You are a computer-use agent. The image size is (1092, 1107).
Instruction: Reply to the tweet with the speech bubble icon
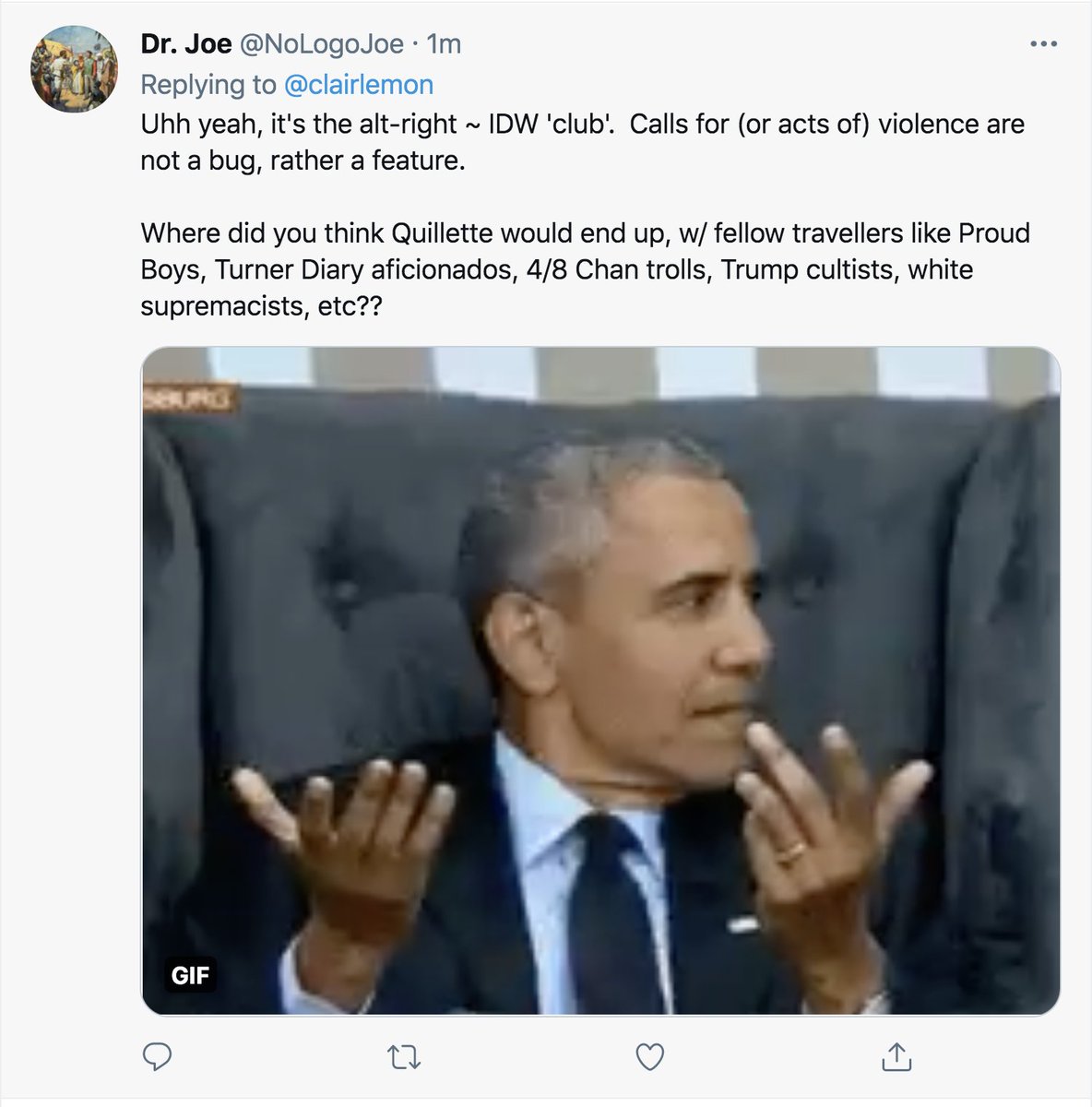pyautogui.click(x=158, y=1056)
